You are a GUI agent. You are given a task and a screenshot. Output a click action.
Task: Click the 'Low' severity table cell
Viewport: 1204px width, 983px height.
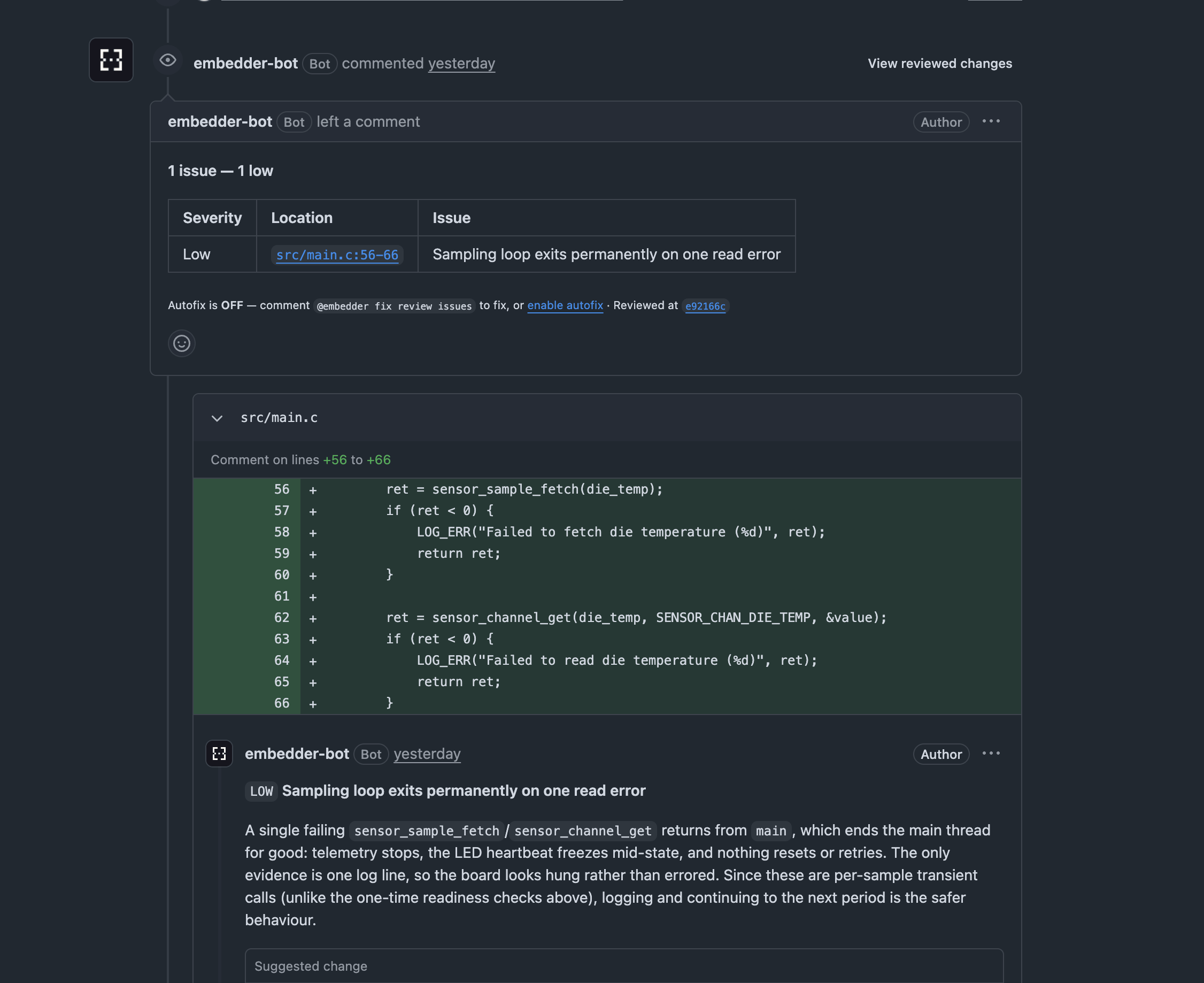(212, 254)
